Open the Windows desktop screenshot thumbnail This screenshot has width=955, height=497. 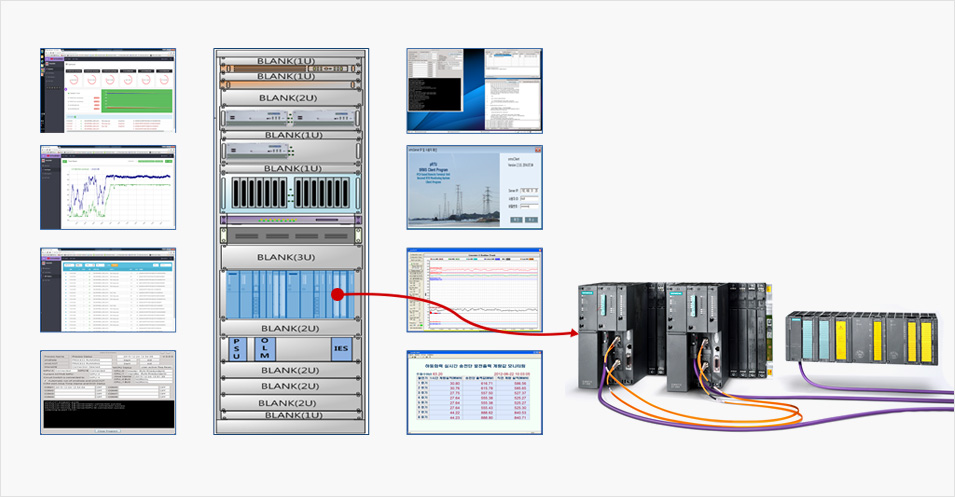[474, 90]
